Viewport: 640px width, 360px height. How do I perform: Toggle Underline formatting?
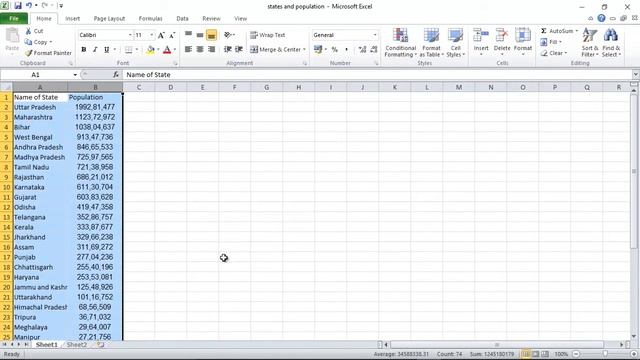107,49
